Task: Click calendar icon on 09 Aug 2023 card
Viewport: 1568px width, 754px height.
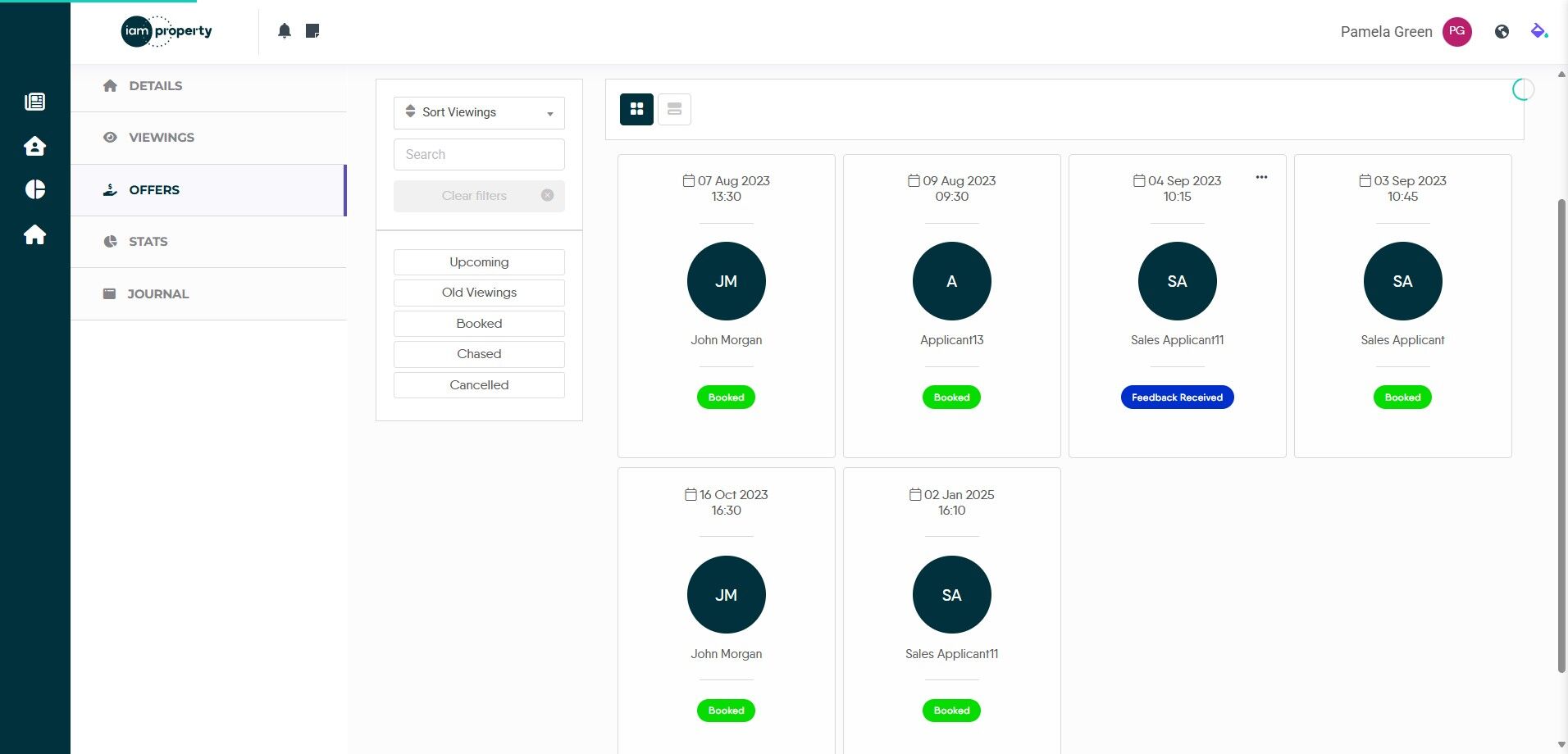Action: (x=914, y=180)
